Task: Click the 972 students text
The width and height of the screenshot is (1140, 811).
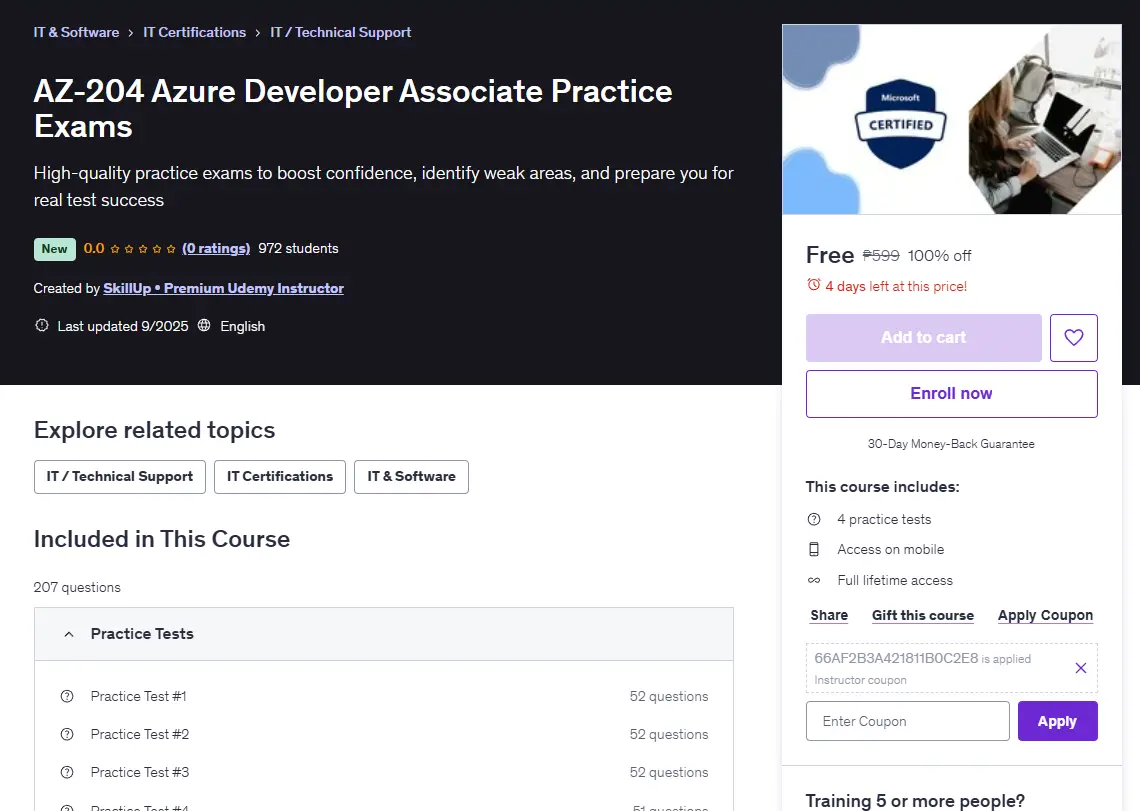Action: tap(298, 248)
